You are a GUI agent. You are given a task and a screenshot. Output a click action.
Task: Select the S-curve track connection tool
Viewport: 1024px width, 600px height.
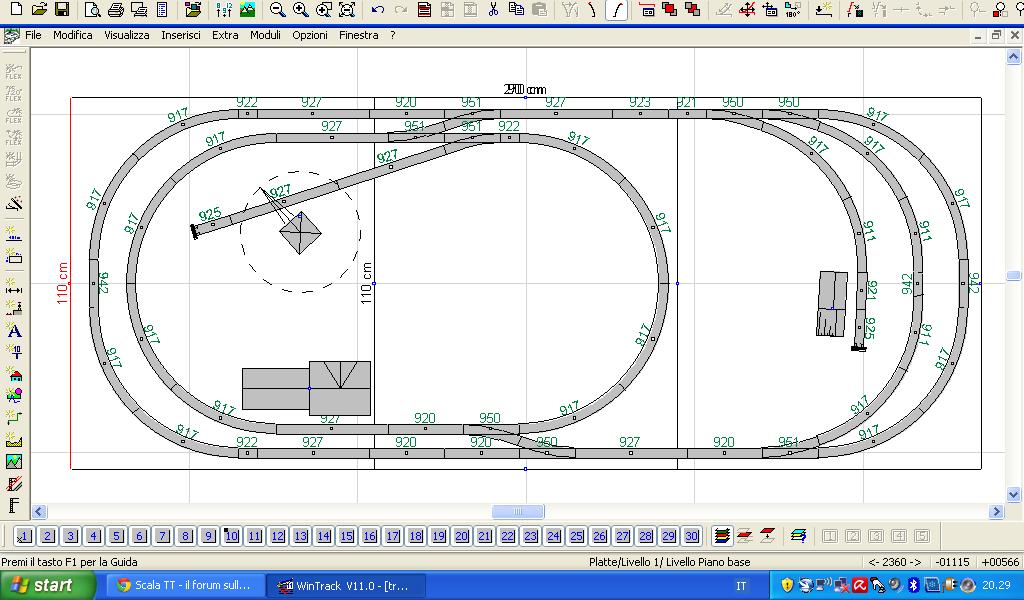pos(616,9)
